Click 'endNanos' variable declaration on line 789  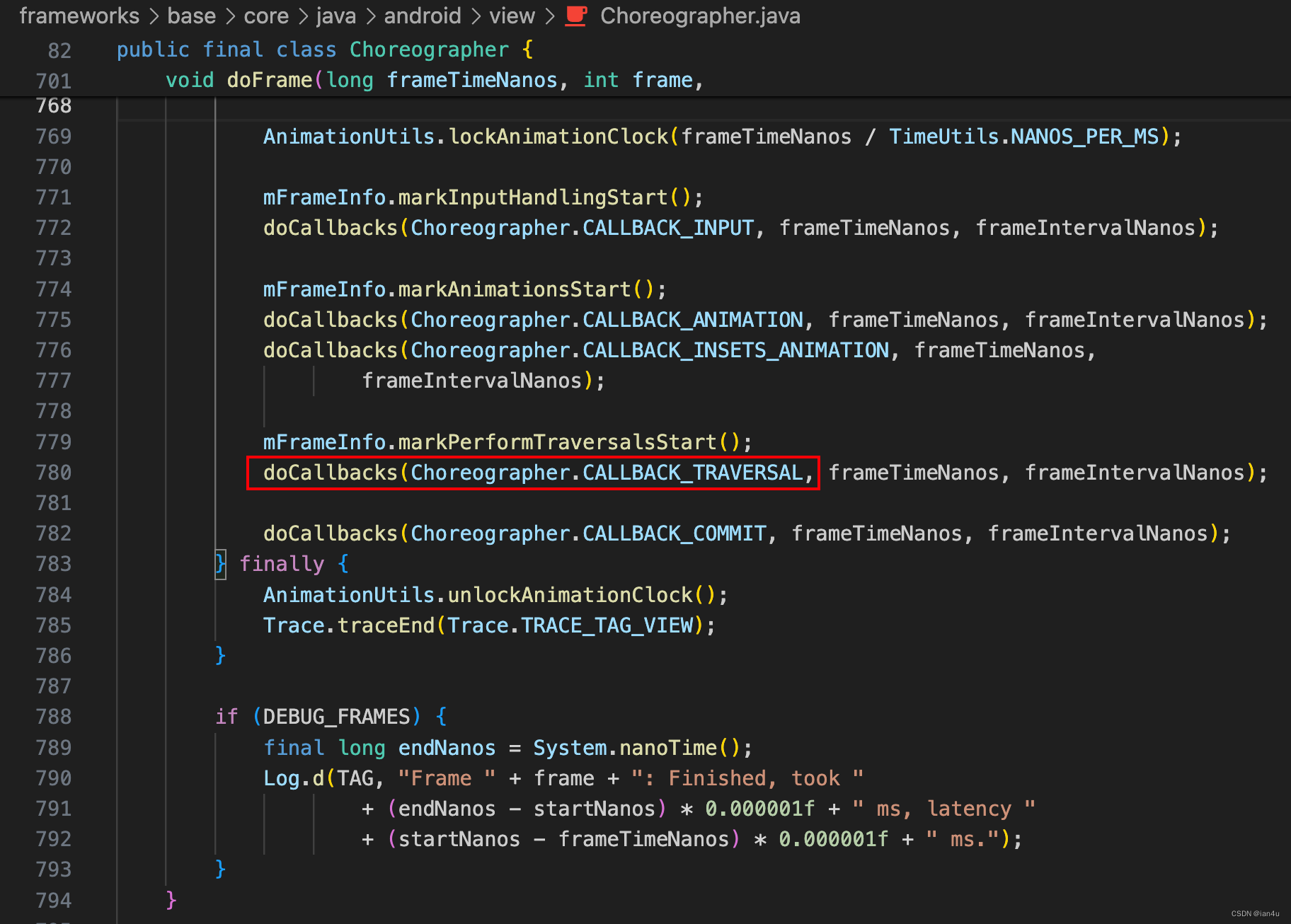tap(447, 748)
